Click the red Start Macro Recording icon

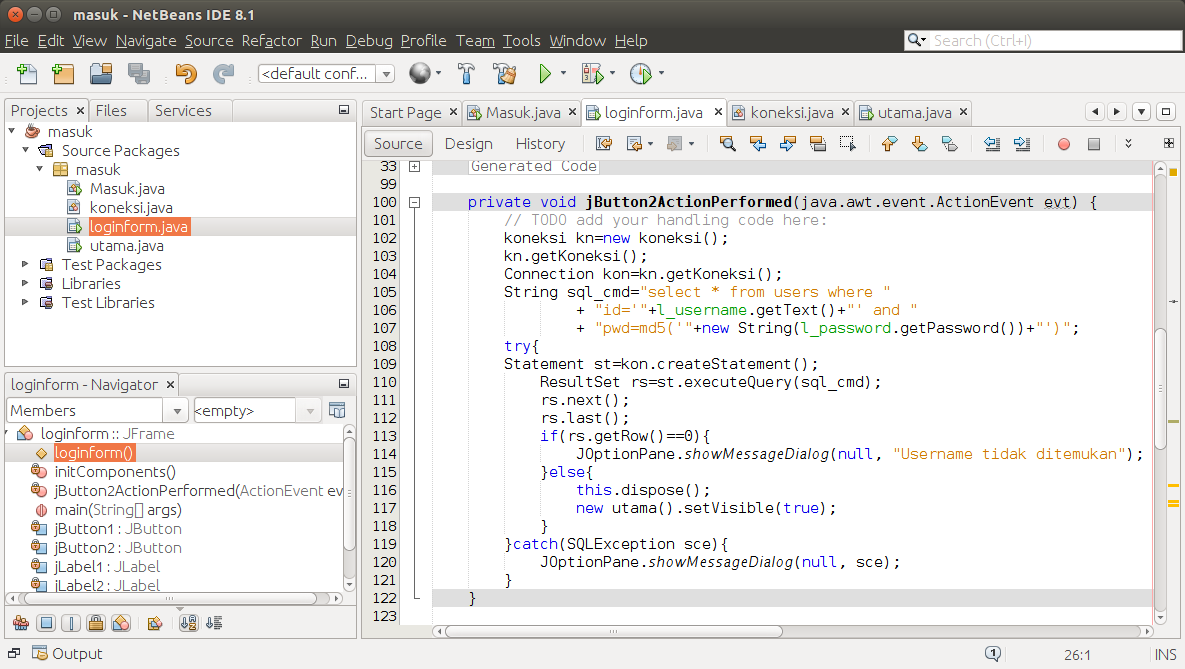click(1063, 144)
